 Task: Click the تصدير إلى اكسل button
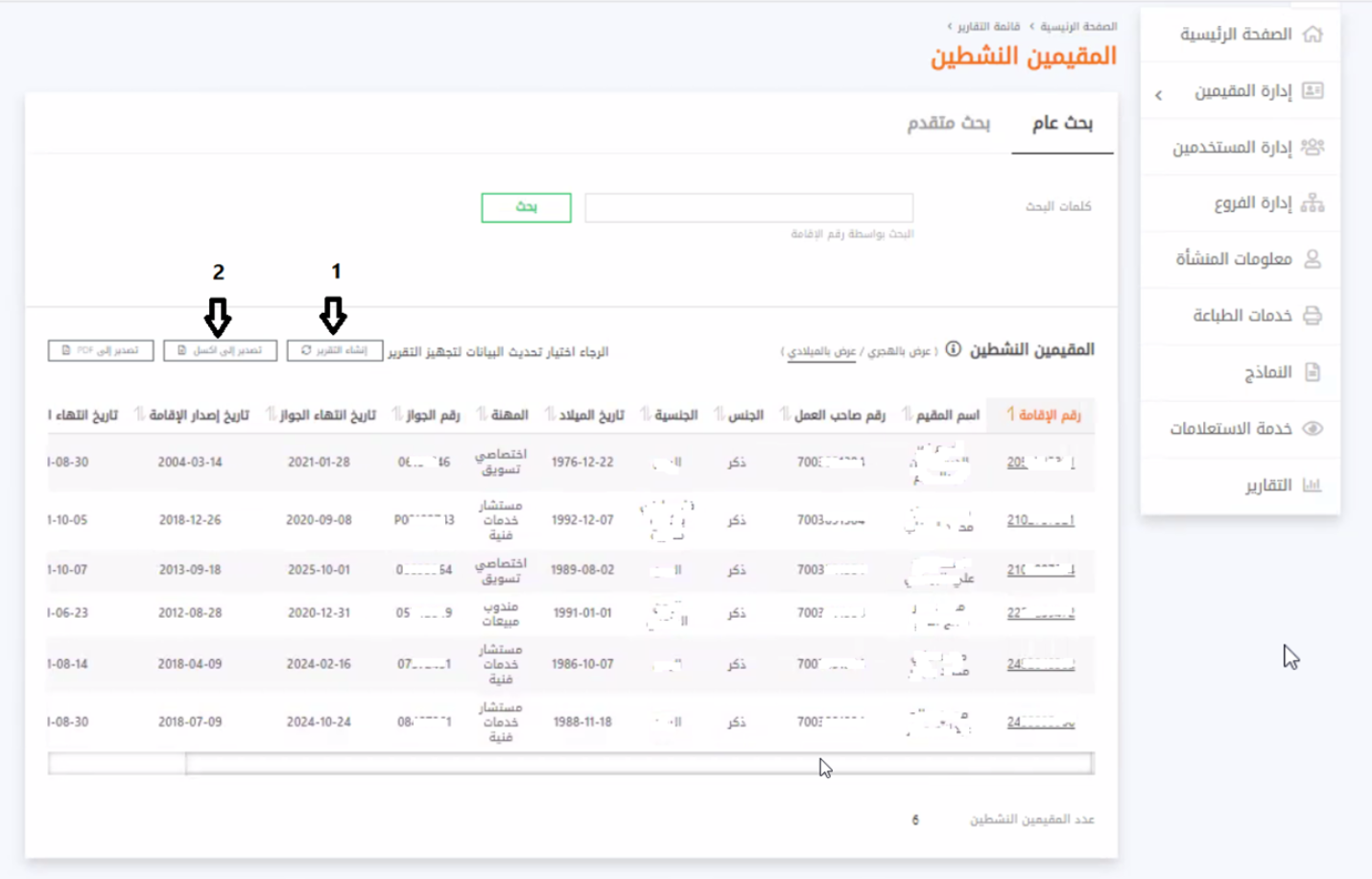(220, 350)
